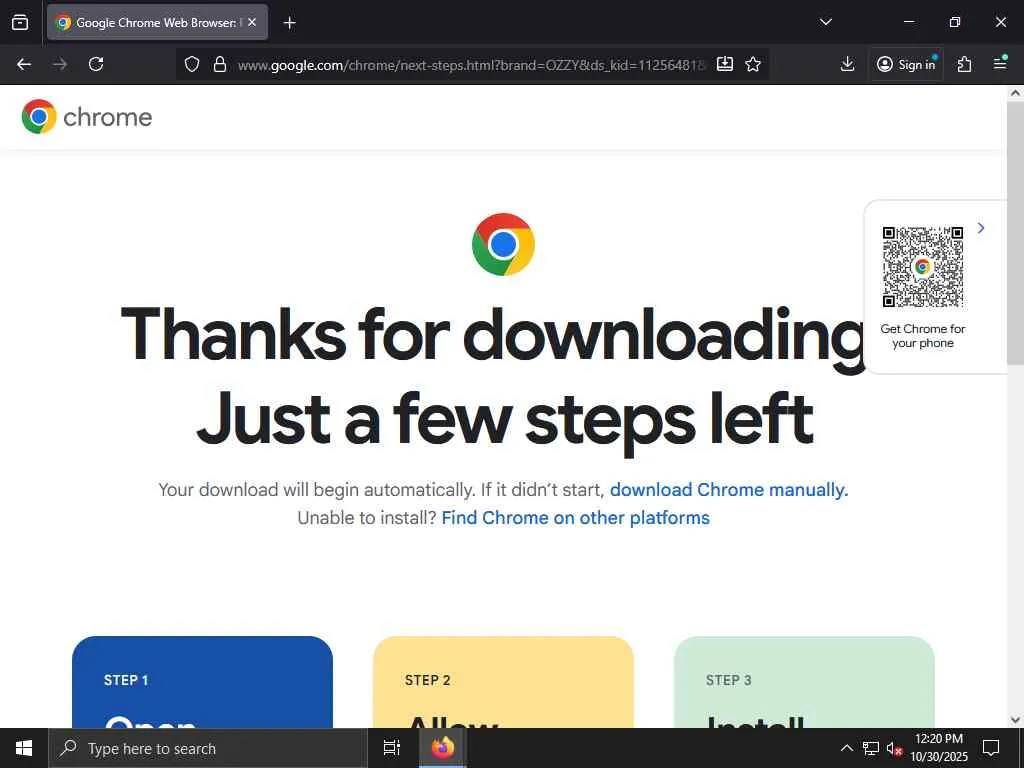Minimize the Firefox window

(908, 22)
